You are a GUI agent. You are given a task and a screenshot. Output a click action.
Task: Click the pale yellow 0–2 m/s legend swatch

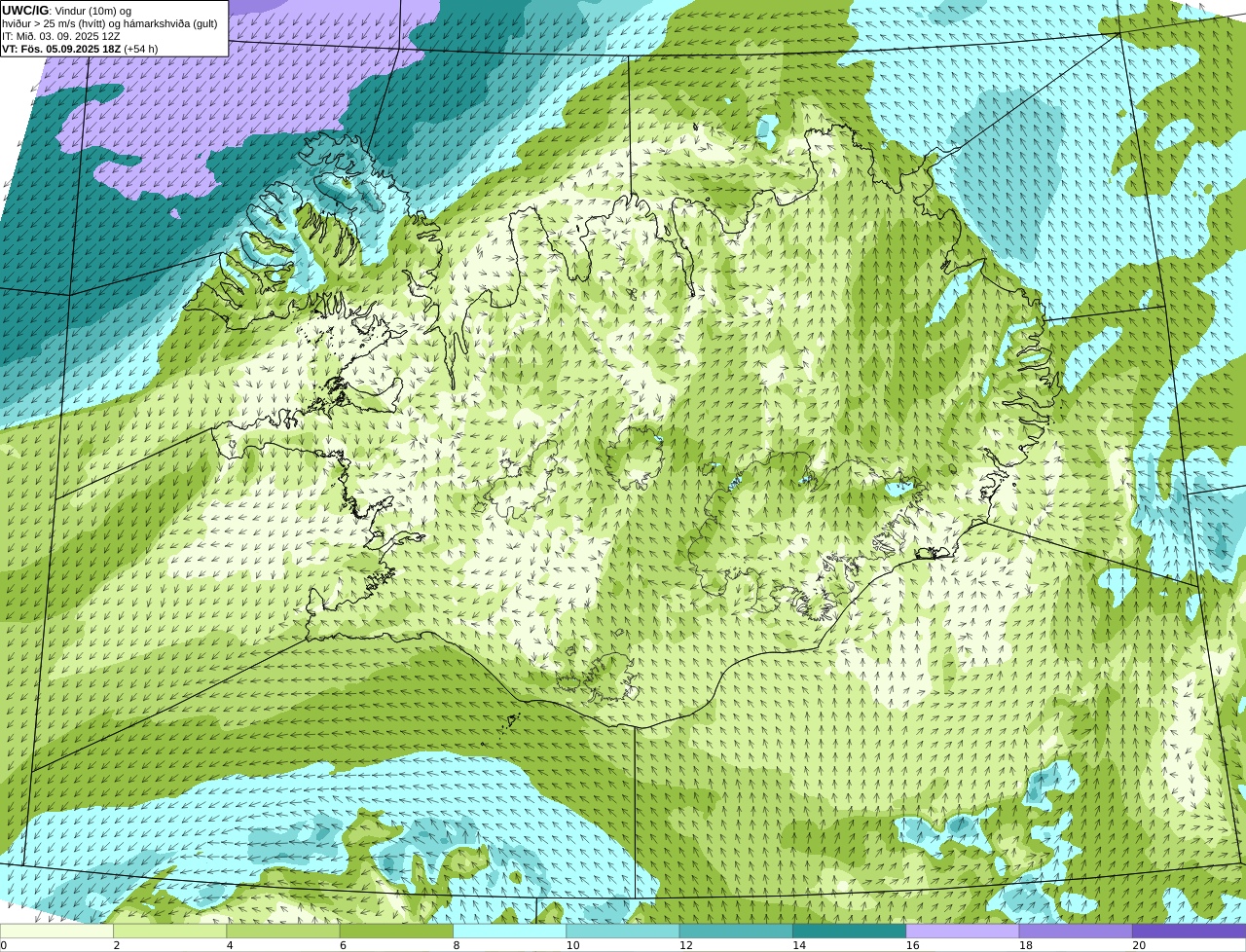(56, 931)
